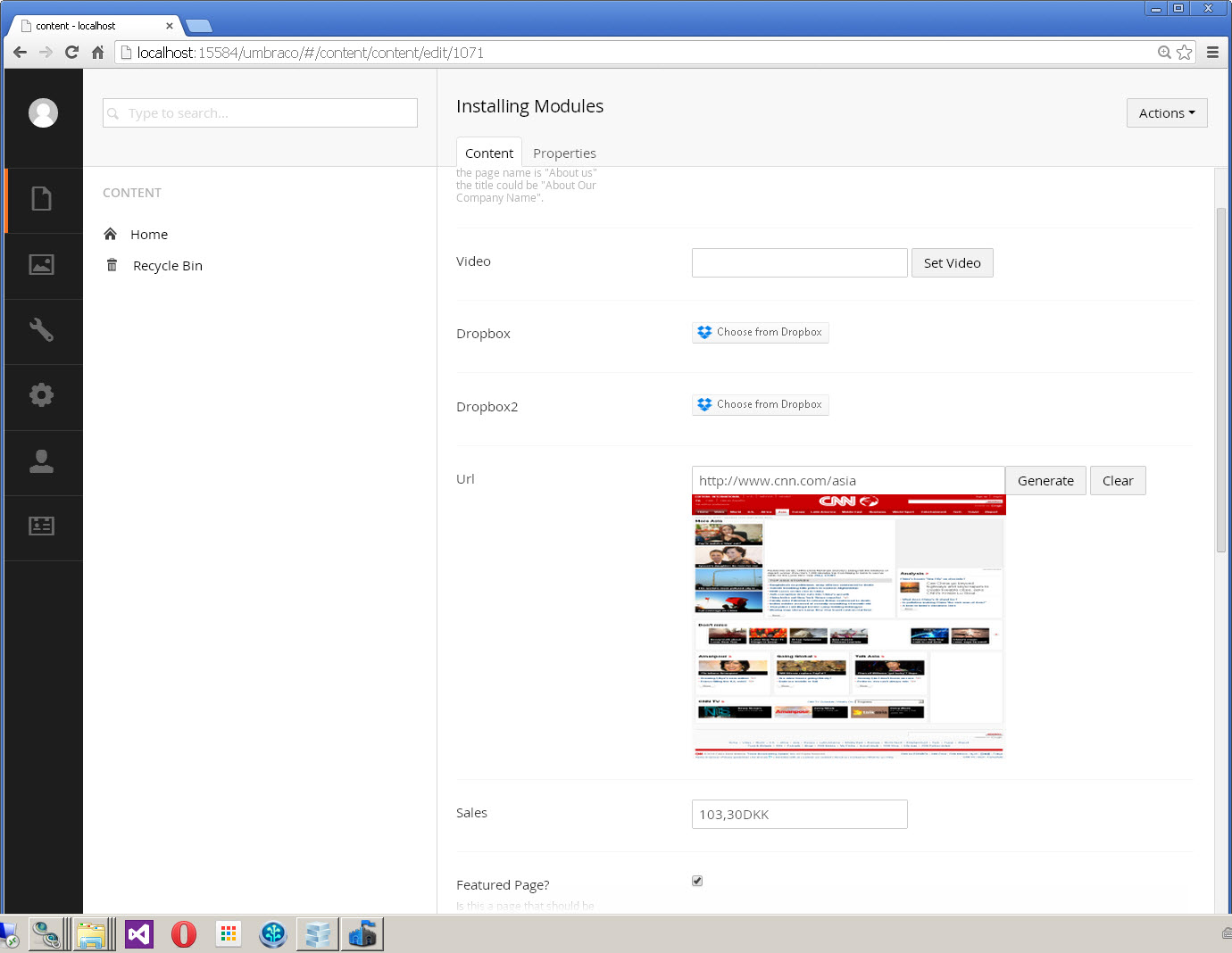This screenshot has height=953, width=1232.
Task: Select Recycle Bin in the content tree
Action: click(168, 266)
